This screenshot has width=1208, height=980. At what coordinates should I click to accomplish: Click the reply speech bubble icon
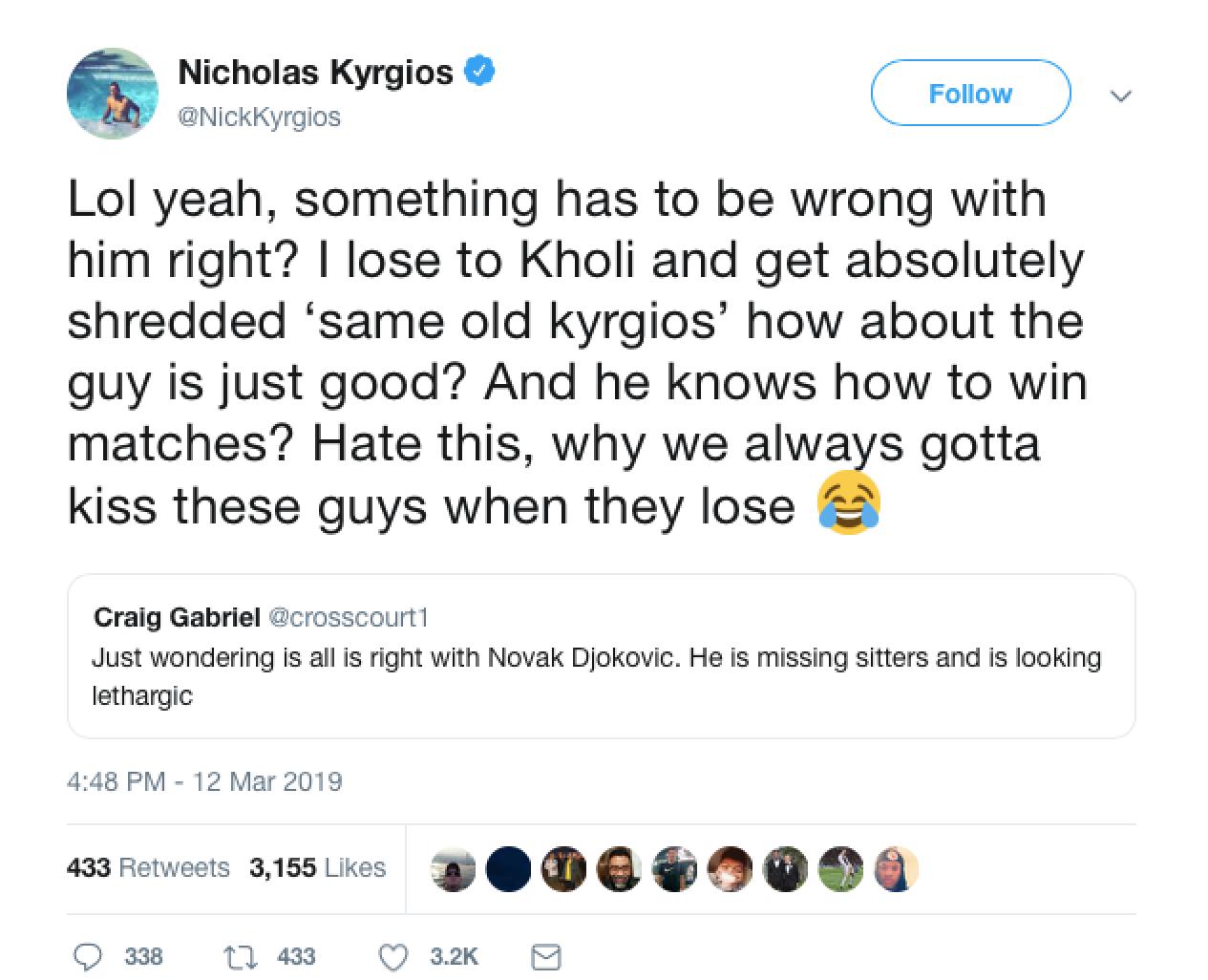click(89, 956)
